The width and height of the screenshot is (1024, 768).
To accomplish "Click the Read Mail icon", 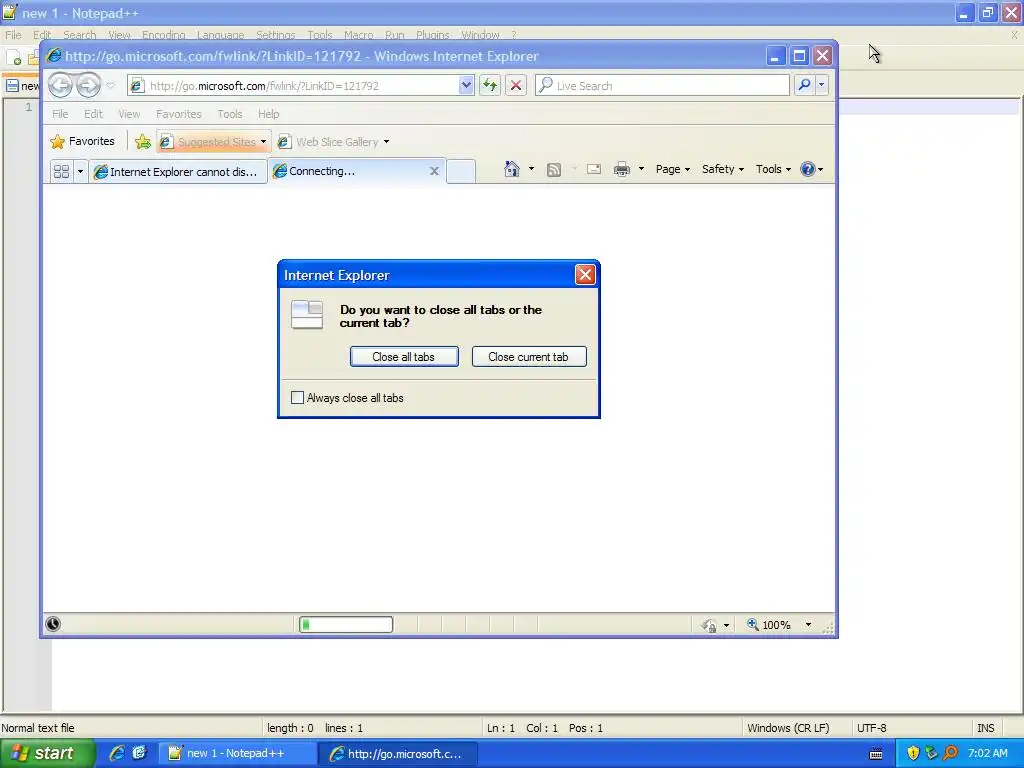I will coord(594,169).
